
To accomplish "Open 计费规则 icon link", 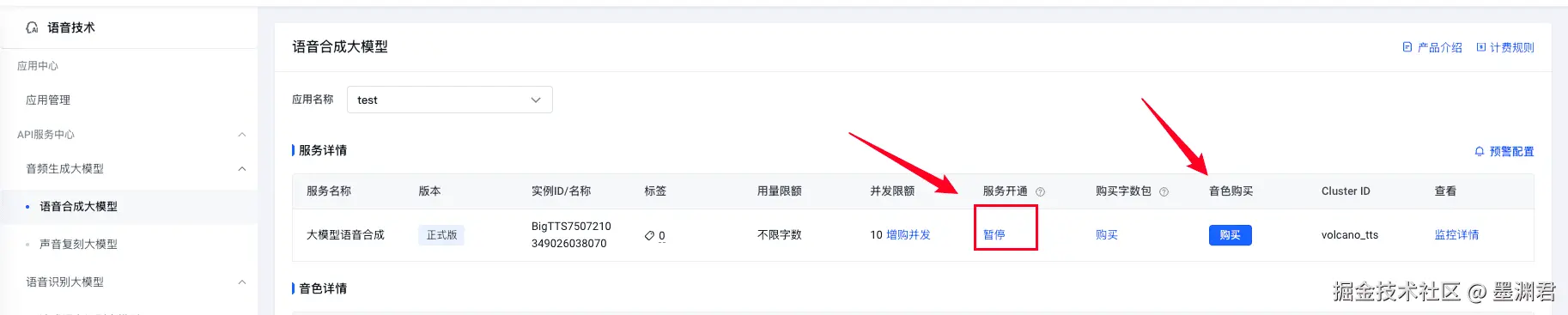I will 1481,47.
